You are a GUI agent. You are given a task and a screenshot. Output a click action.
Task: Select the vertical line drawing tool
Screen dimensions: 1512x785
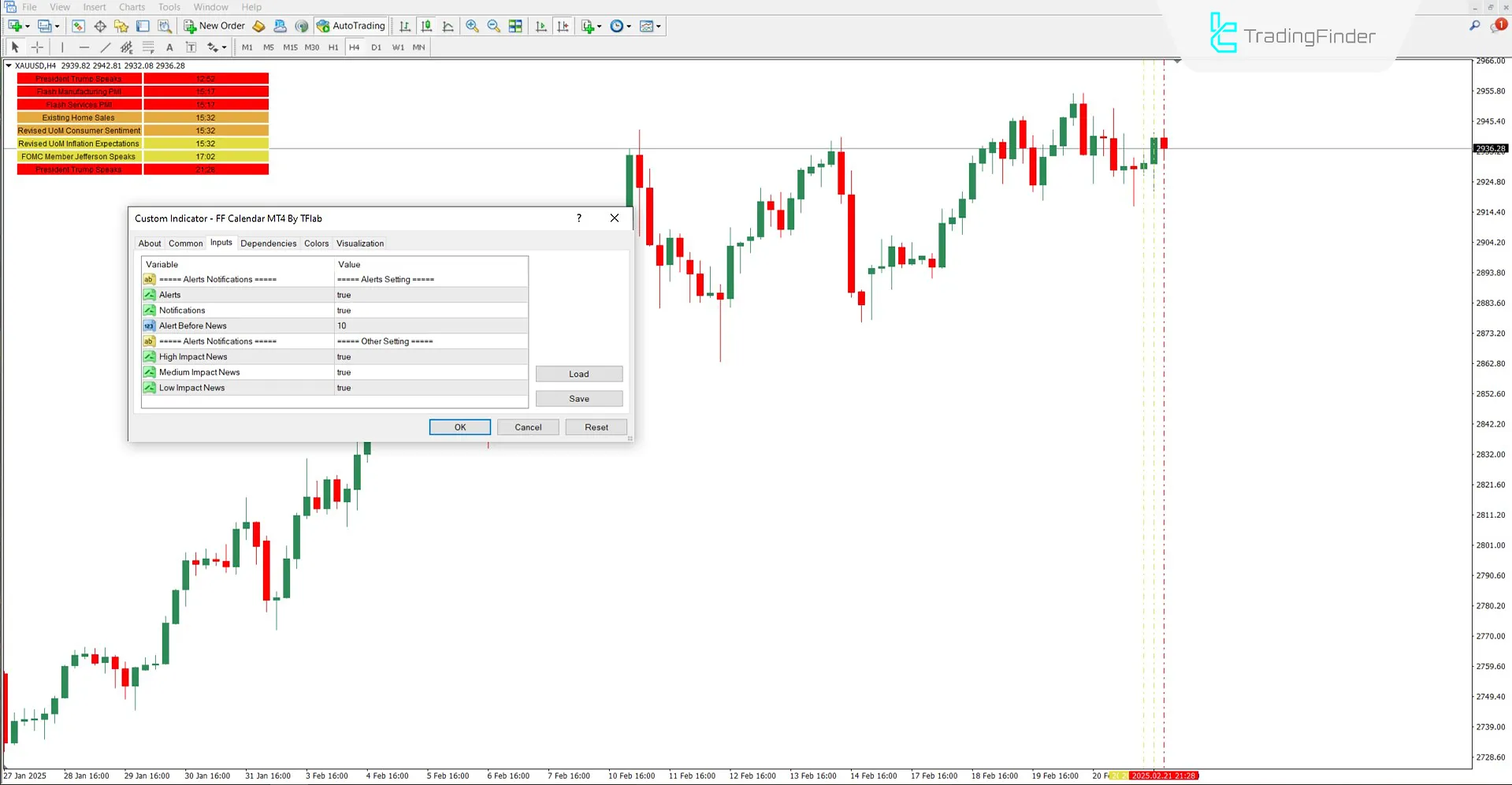point(62,47)
